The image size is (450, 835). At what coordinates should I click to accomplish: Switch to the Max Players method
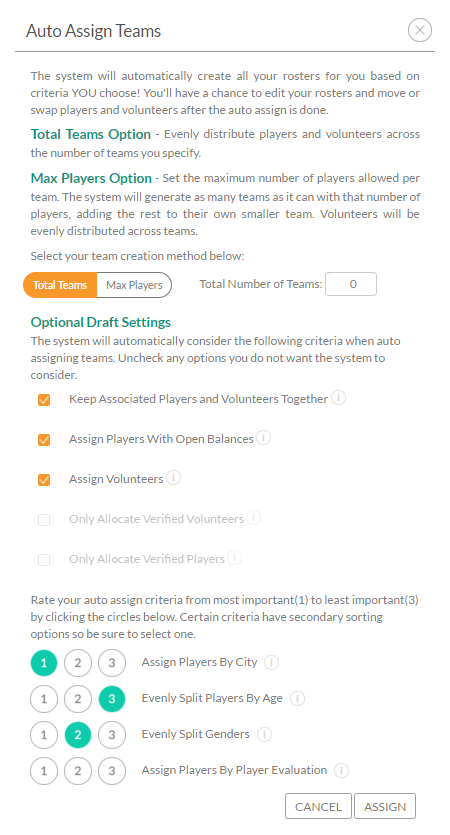pyautogui.click(x=134, y=285)
